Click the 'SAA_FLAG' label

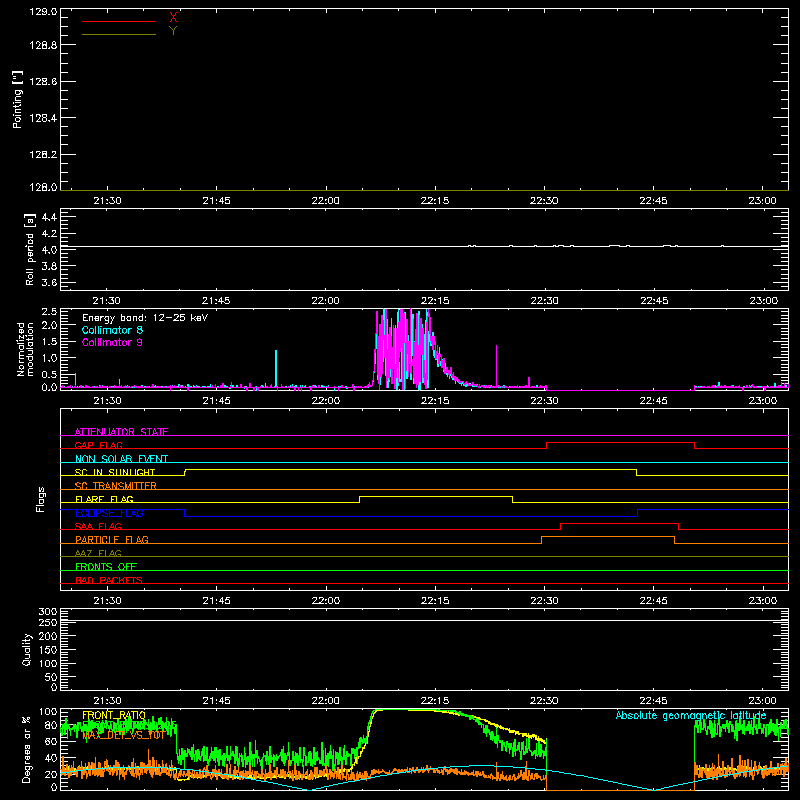[x=98, y=526]
